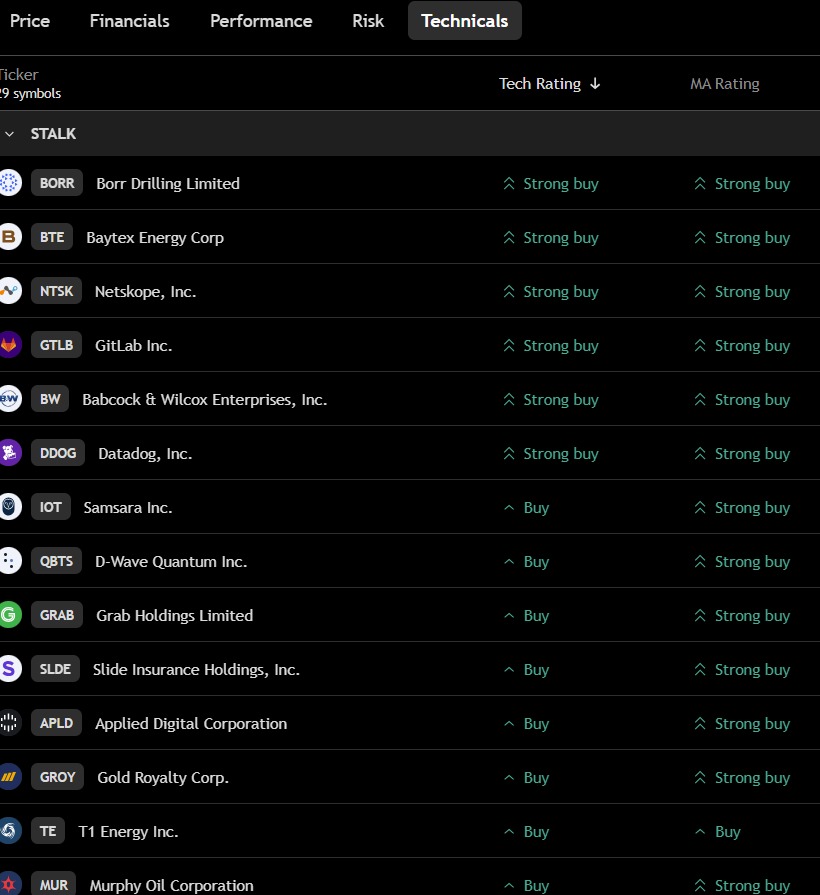Open the Performance tab

[261, 21]
